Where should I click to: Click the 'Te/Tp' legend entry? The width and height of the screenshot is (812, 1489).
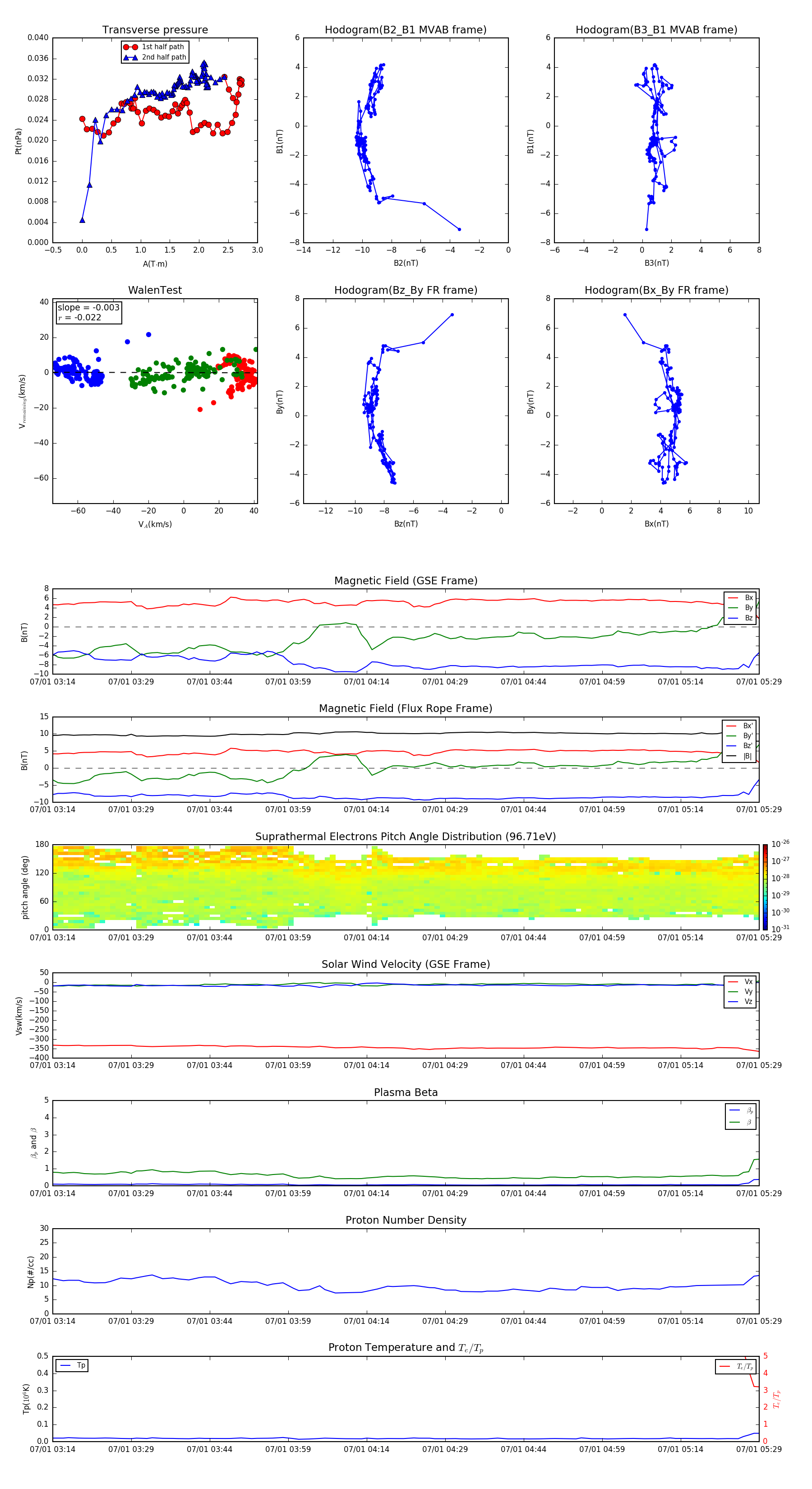click(x=736, y=1366)
